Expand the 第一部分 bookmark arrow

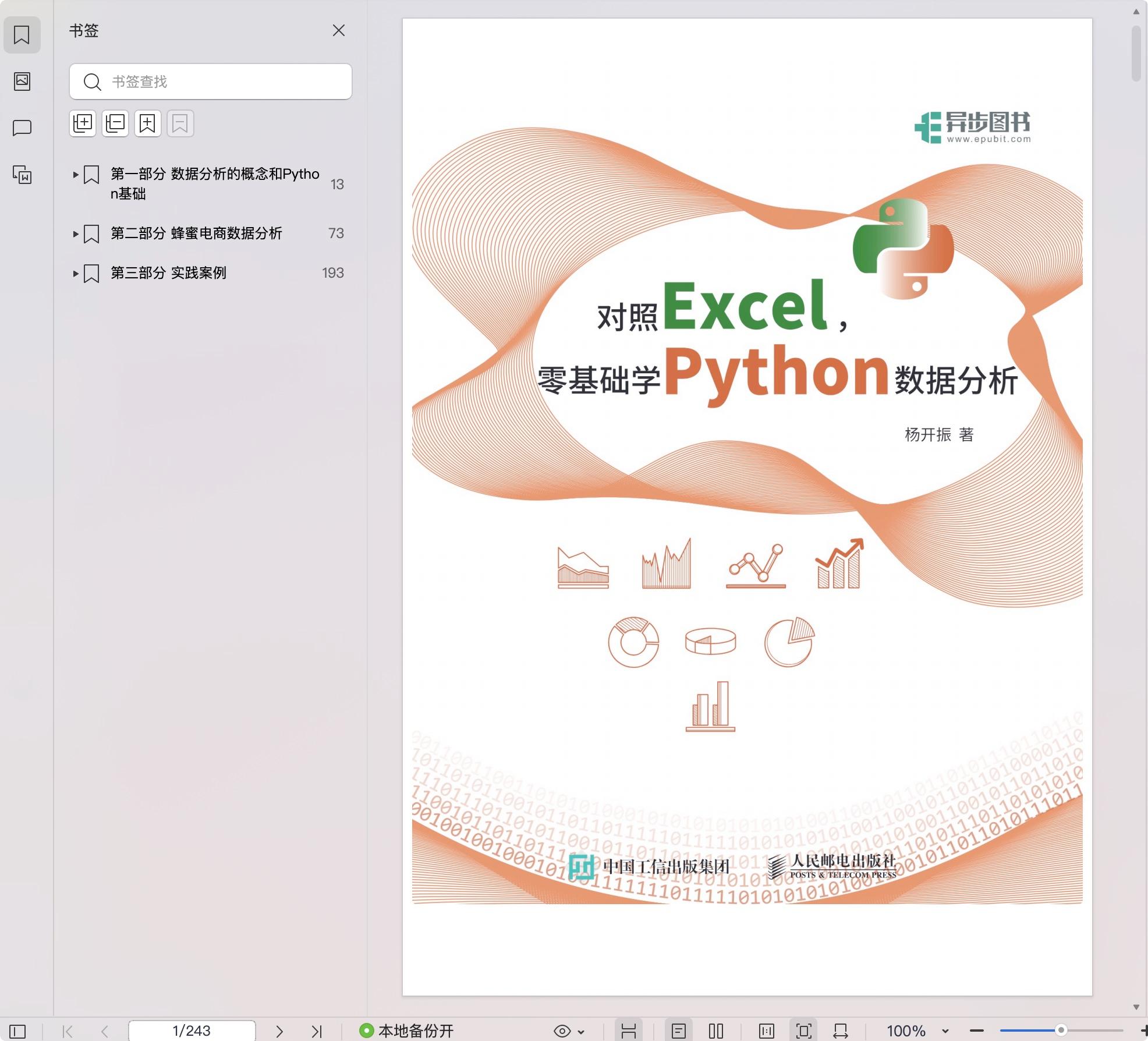[x=76, y=174]
